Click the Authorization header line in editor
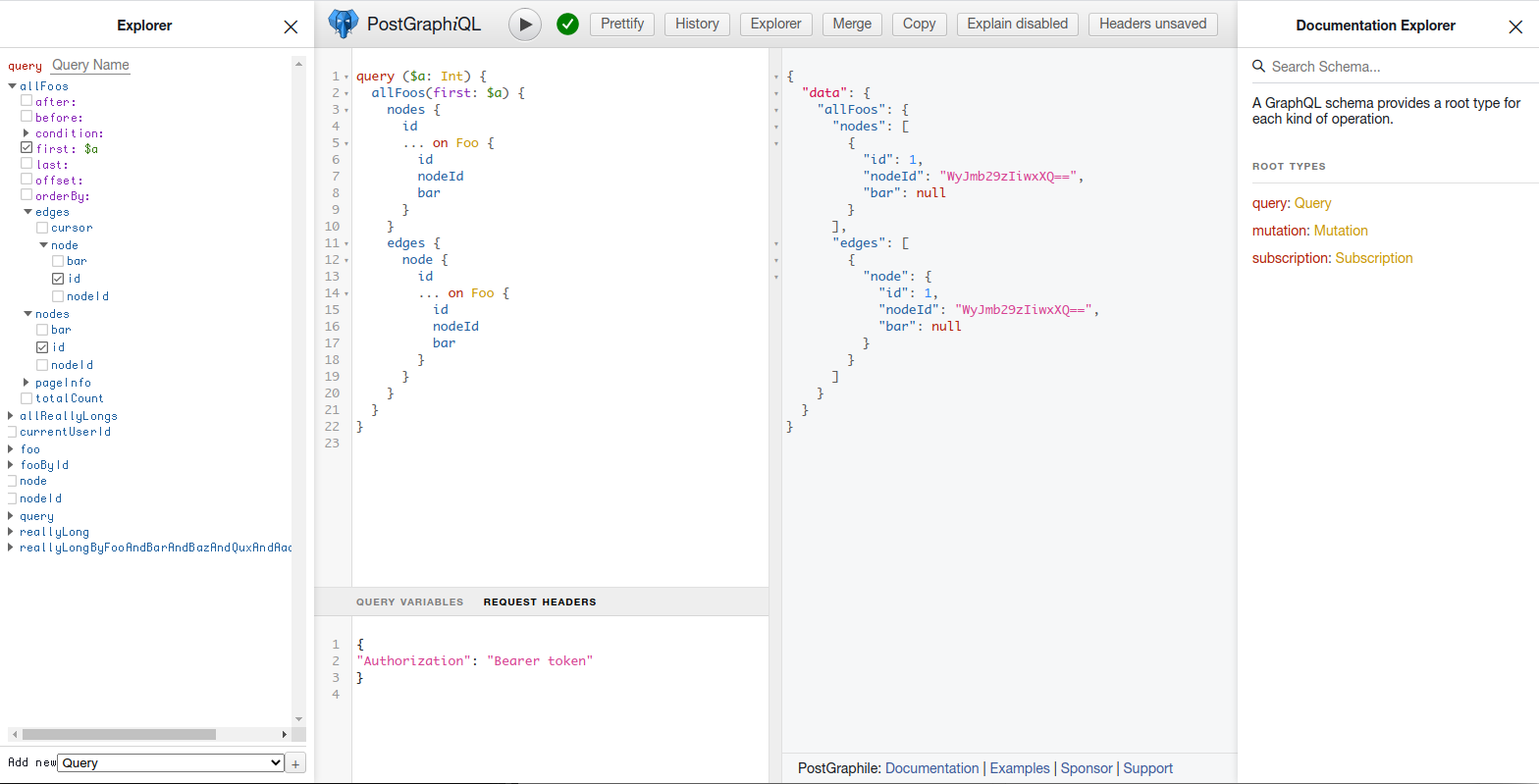 (475, 660)
